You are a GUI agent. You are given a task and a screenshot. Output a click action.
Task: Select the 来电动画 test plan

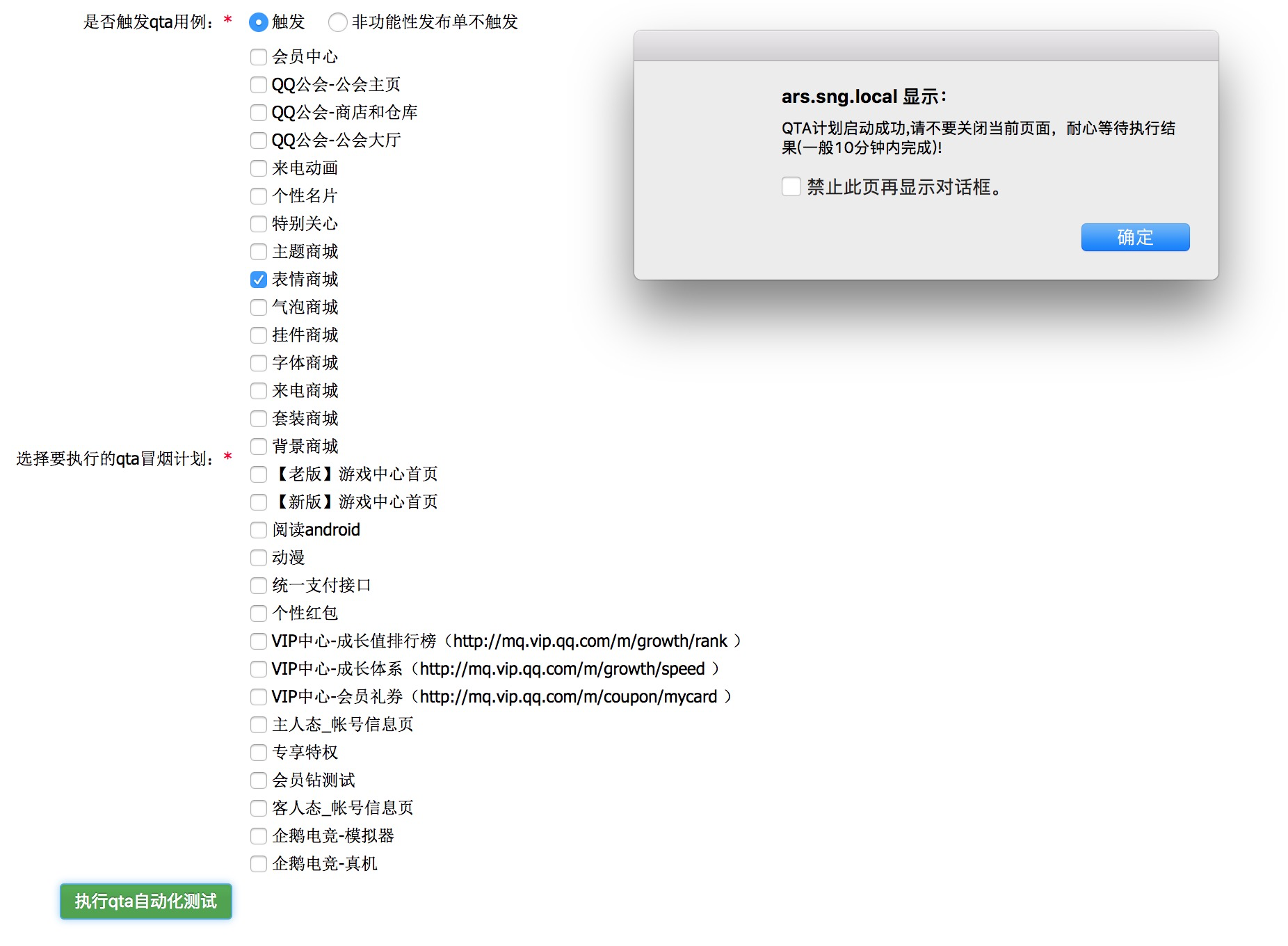click(258, 168)
